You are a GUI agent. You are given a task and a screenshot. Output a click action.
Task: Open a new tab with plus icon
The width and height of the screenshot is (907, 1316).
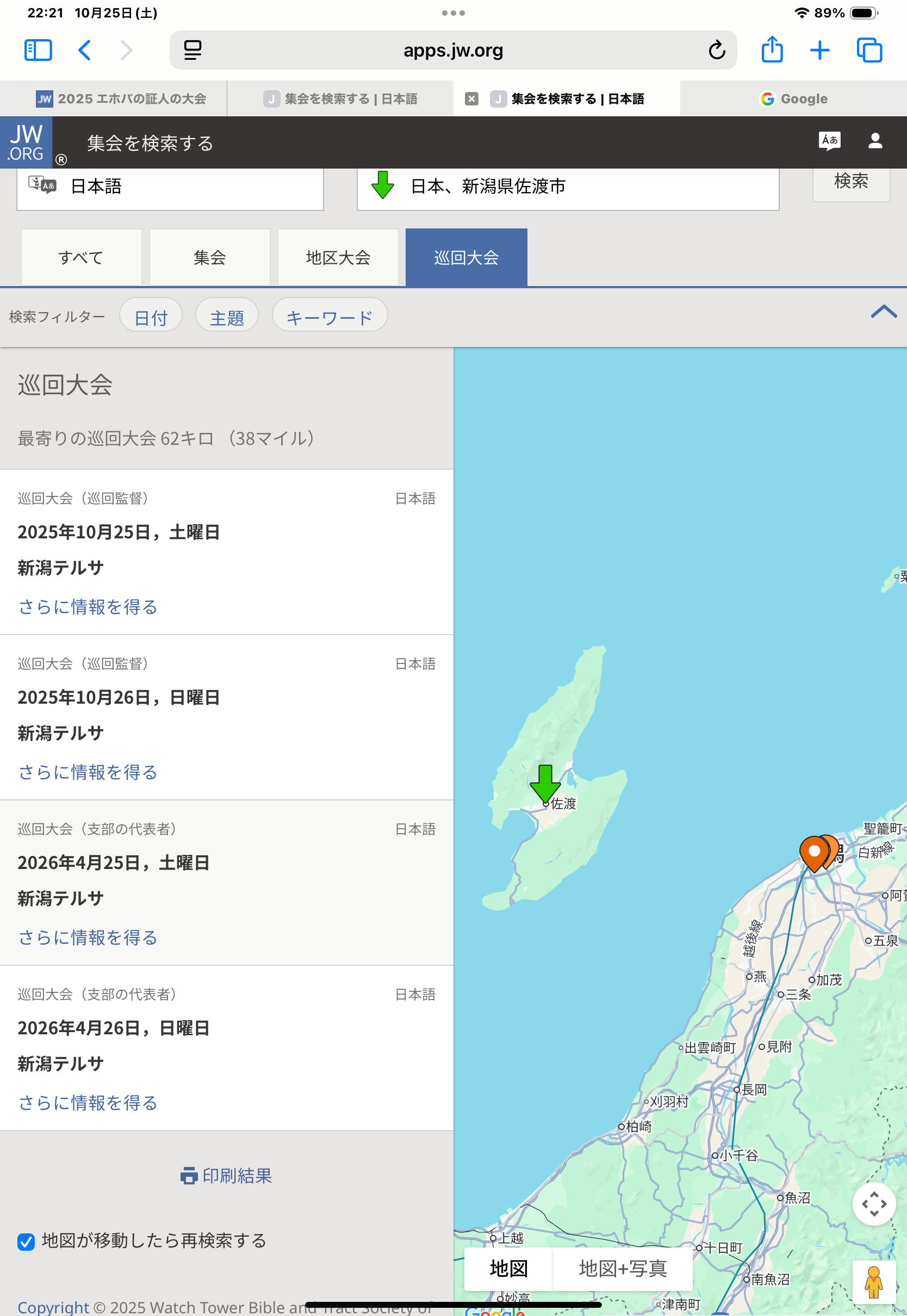point(819,50)
